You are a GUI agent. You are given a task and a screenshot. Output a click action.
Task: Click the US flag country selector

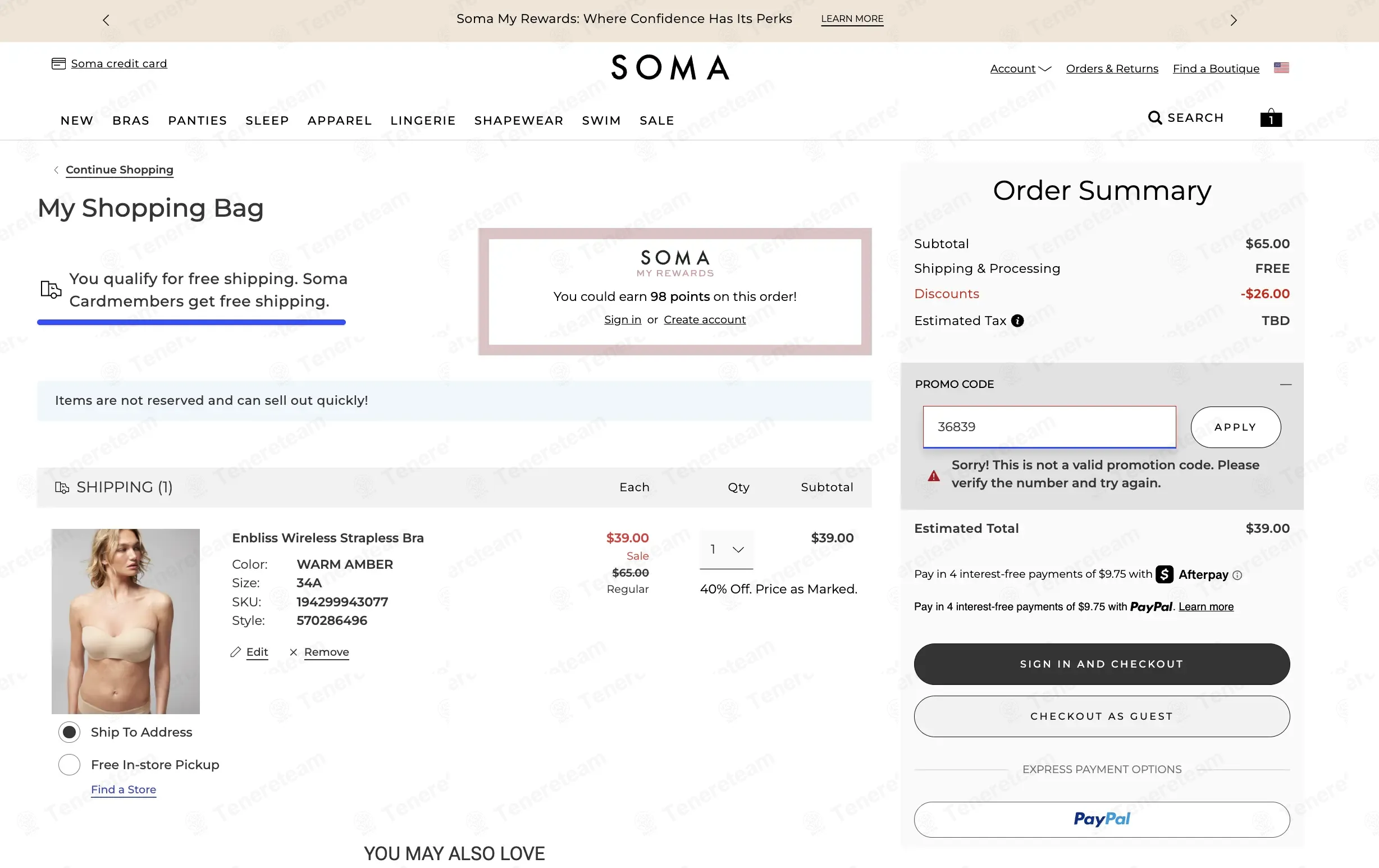tap(1281, 67)
